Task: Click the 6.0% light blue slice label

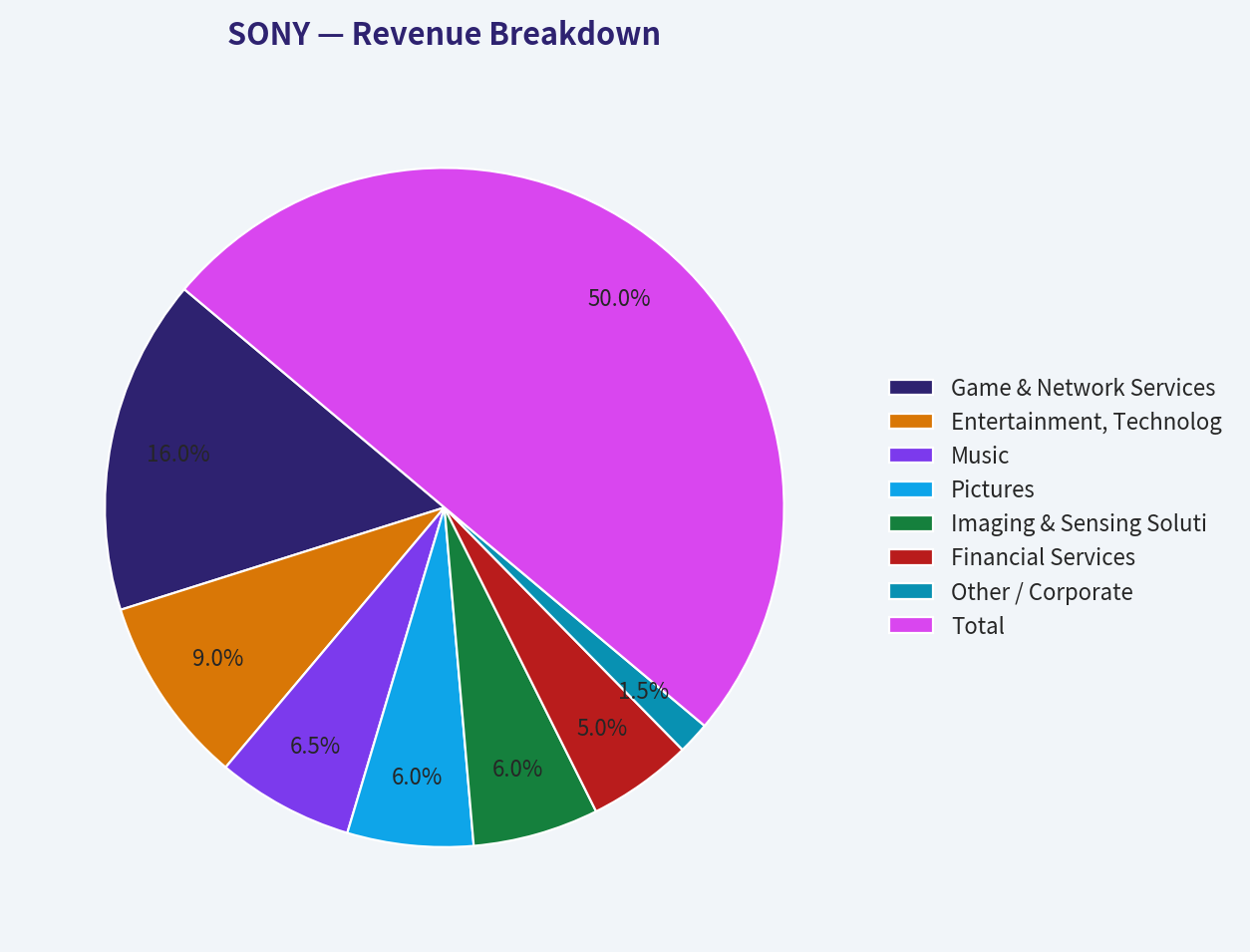Action: [417, 776]
